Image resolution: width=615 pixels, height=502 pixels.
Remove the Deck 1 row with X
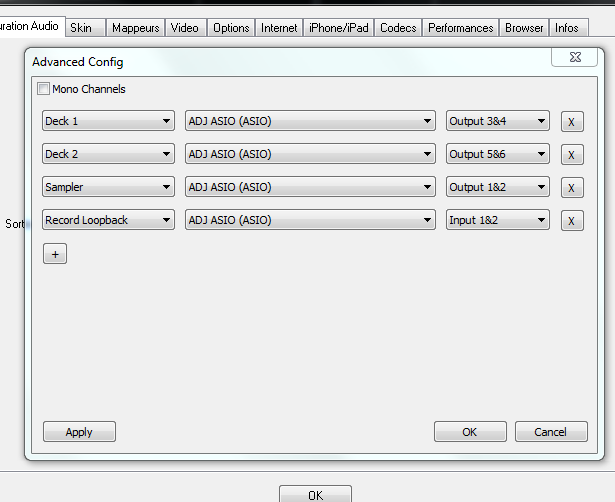(x=572, y=122)
